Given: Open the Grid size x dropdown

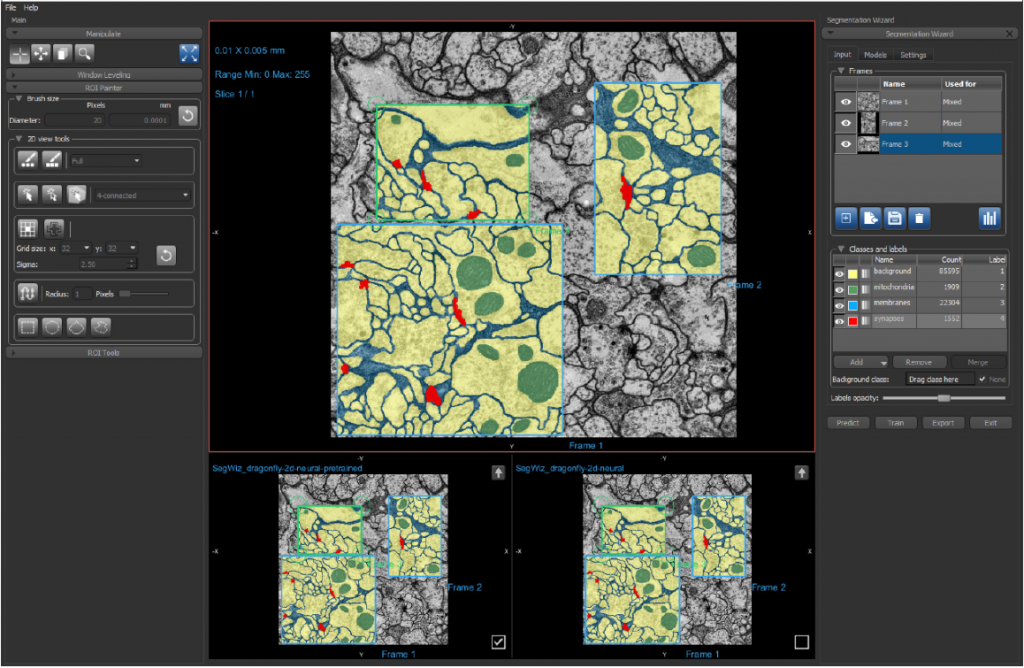Looking at the screenshot, I should point(76,248).
